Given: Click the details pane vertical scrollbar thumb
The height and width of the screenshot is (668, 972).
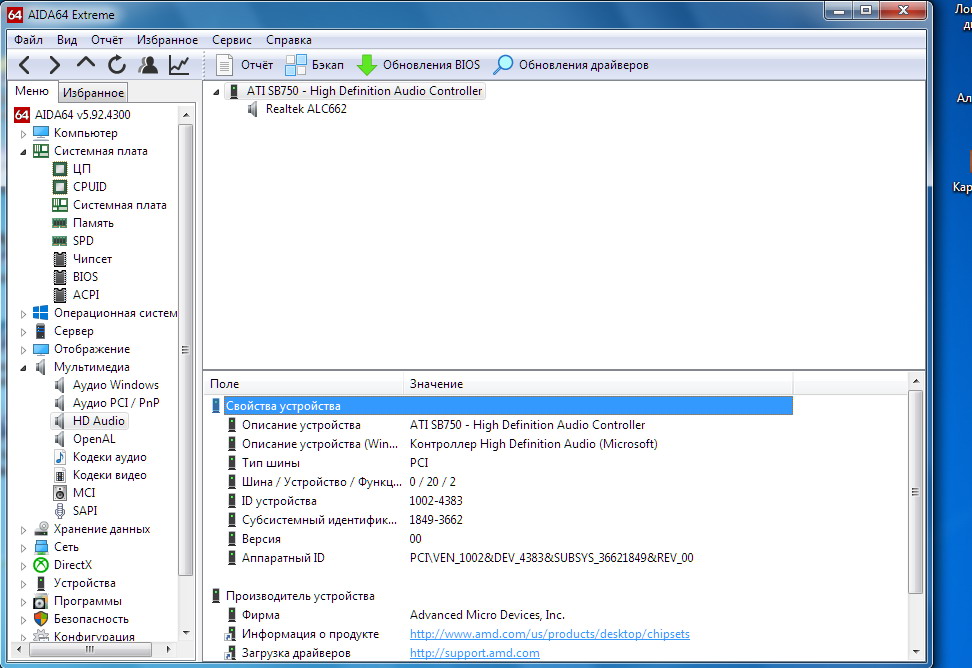Looking at the screenshot, I should (916, 491).
